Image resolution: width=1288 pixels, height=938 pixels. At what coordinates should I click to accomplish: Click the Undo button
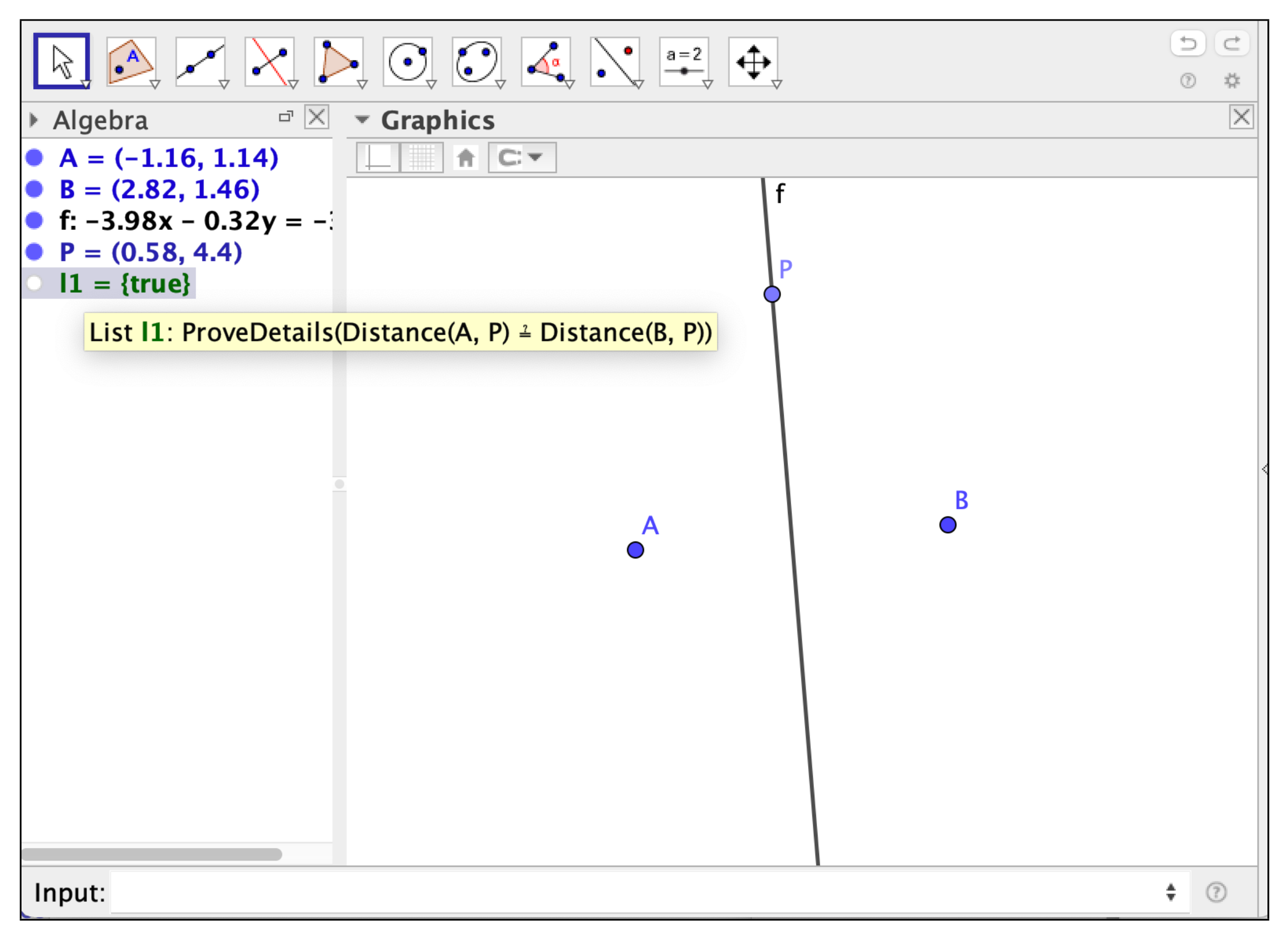1187,43
